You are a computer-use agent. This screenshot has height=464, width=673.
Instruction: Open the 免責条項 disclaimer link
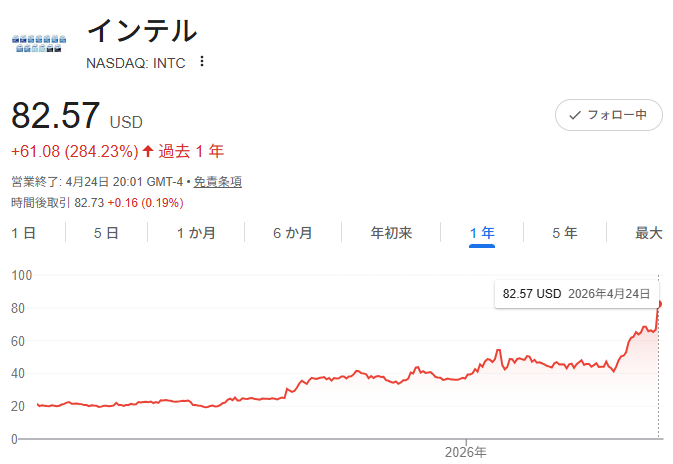click(217, 182)
